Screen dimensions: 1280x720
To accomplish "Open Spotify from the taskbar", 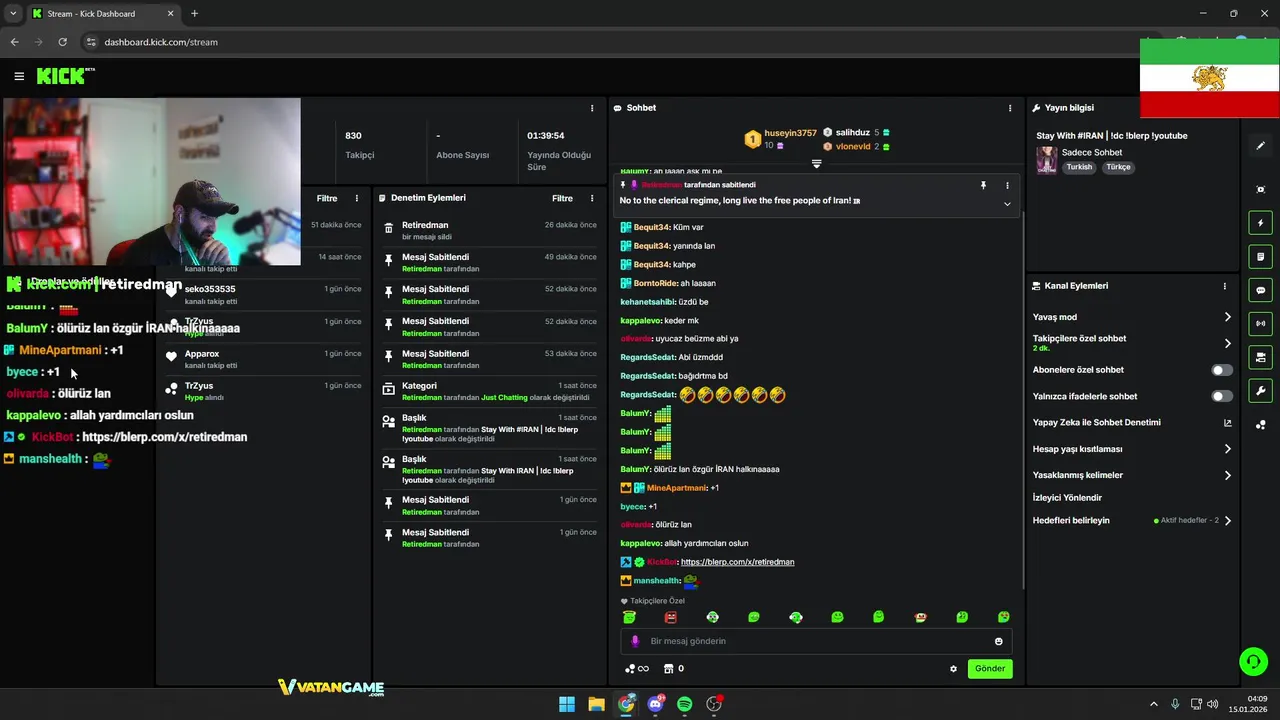I will click(x=684, y=704).
